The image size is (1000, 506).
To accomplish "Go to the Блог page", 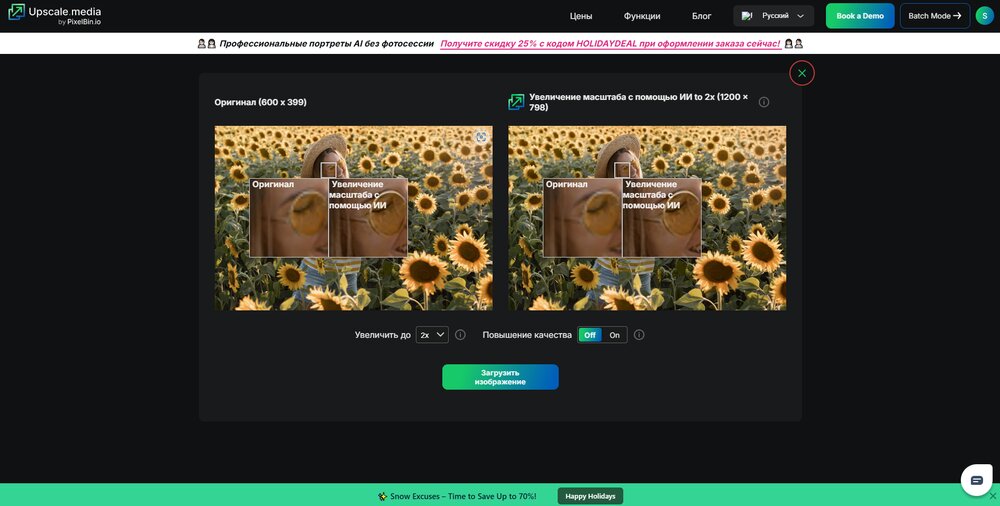I will coord(702,16).
